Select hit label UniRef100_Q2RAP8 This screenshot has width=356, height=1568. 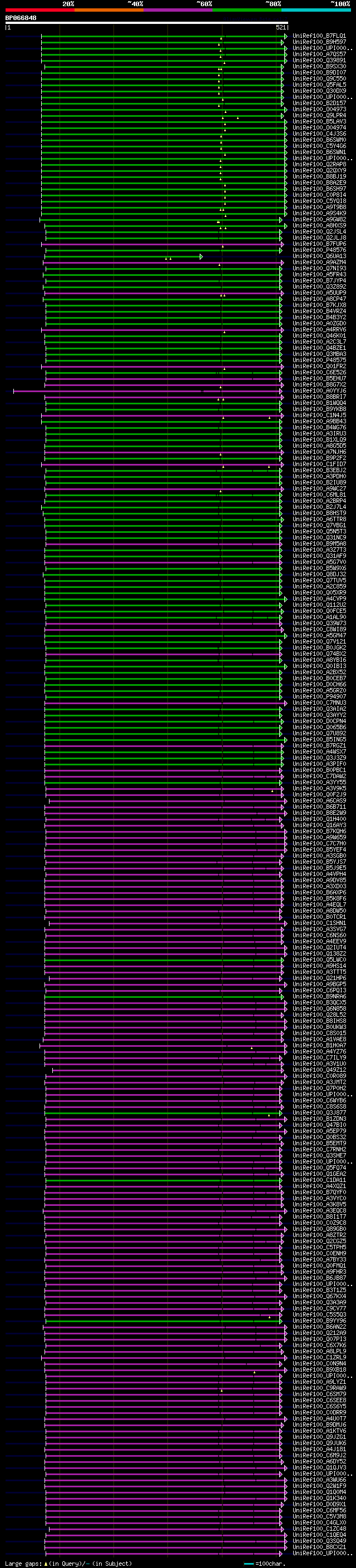pyautogui.click(x=319, y=164)
